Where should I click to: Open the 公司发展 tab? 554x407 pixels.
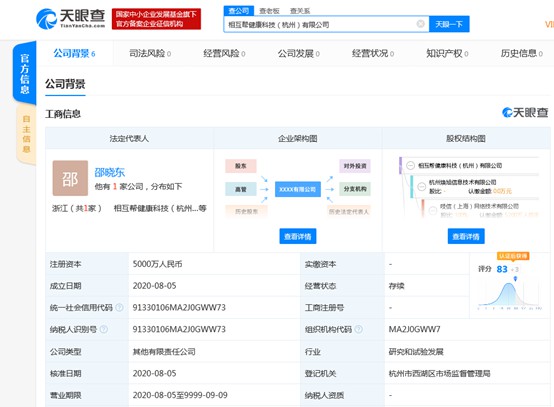299,53
